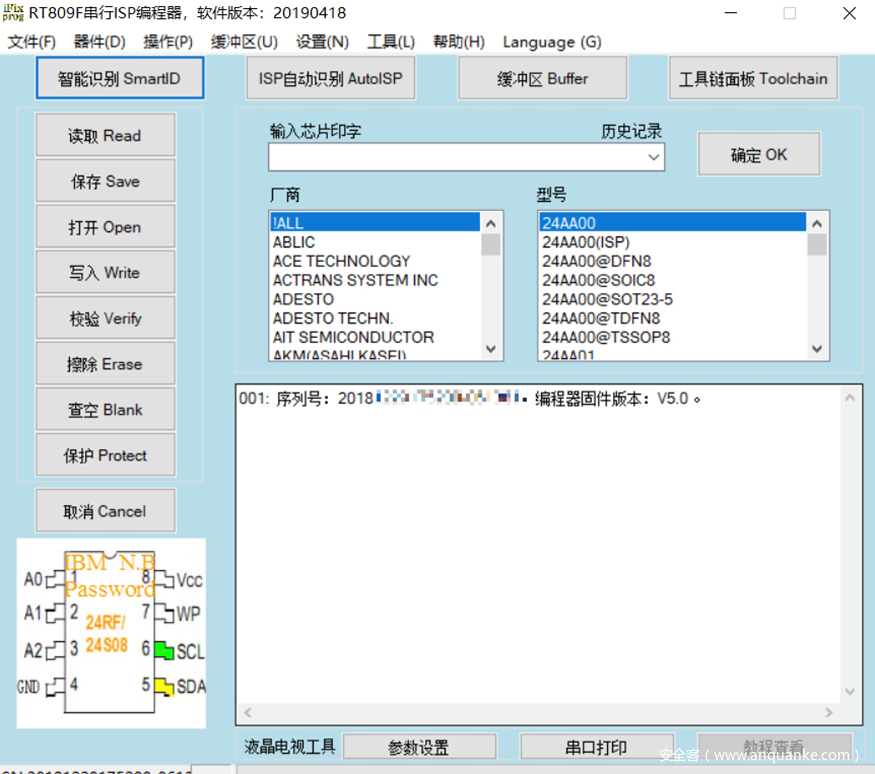The height and width of the screenshot is (774, 875).
Task: Expand the chip marking input dropdown
Action: [655, 157]
